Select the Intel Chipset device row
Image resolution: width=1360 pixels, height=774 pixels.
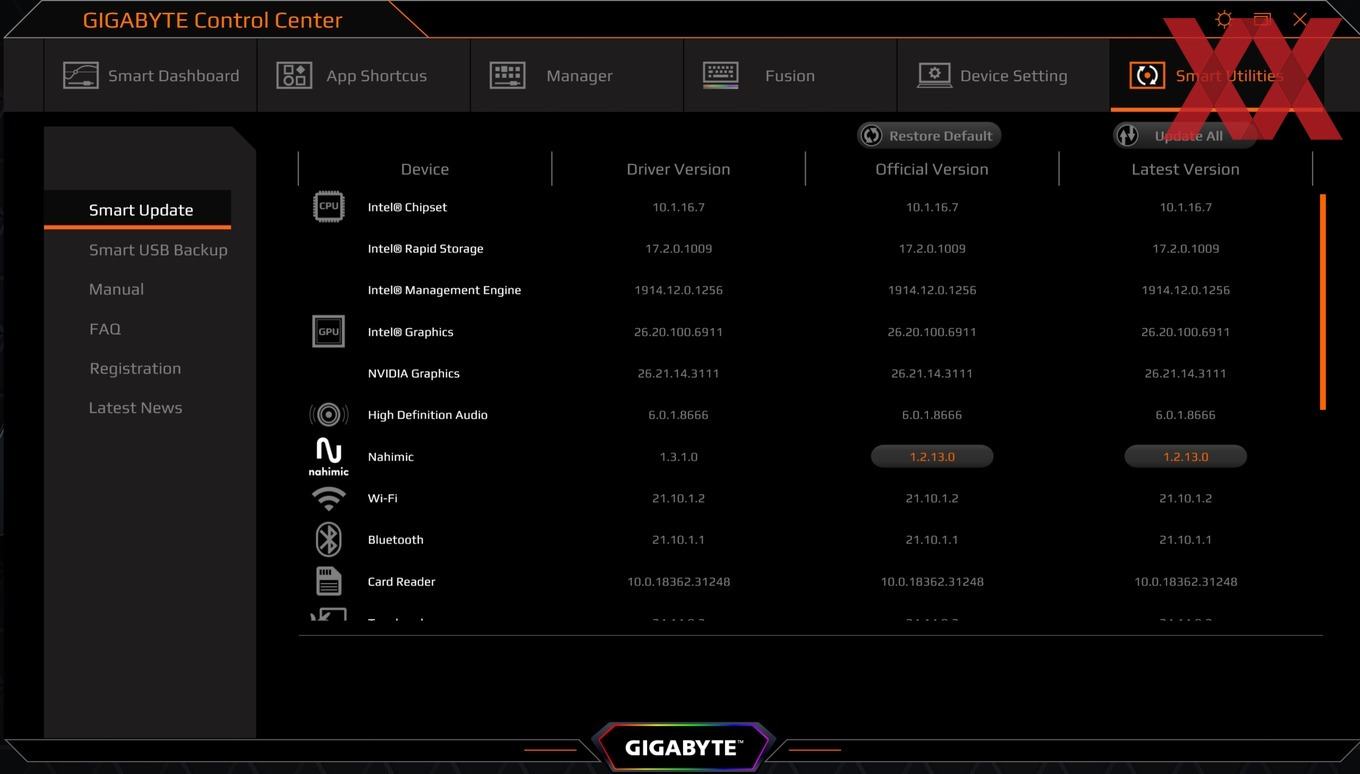[810, 207]
